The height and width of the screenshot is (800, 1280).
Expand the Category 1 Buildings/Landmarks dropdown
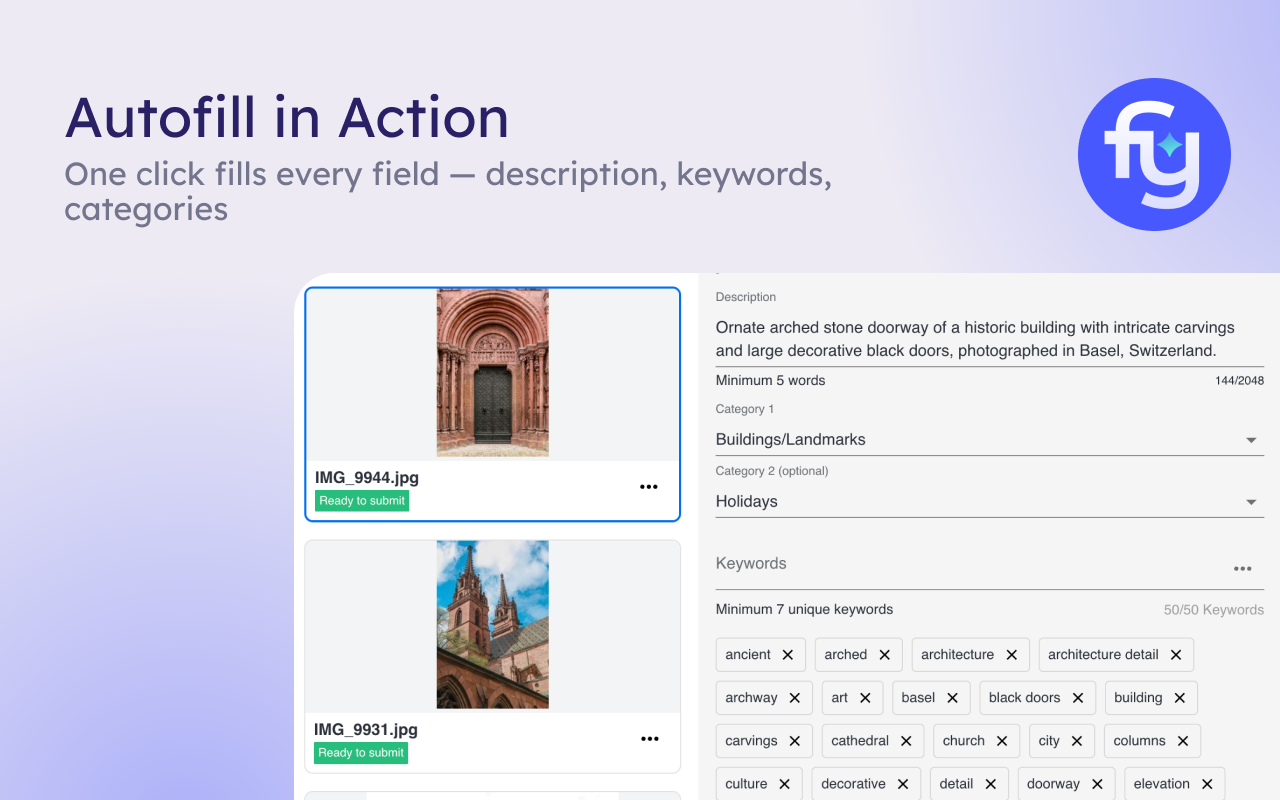coord(990,440)
